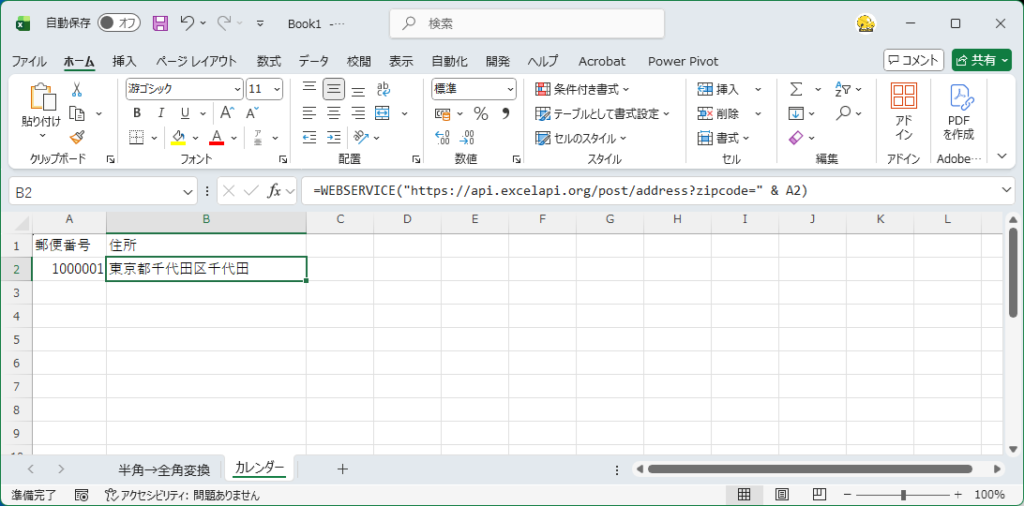Open the 挿入 ribbon tab
Viewport: 1024px width, 506px height.
125,61
